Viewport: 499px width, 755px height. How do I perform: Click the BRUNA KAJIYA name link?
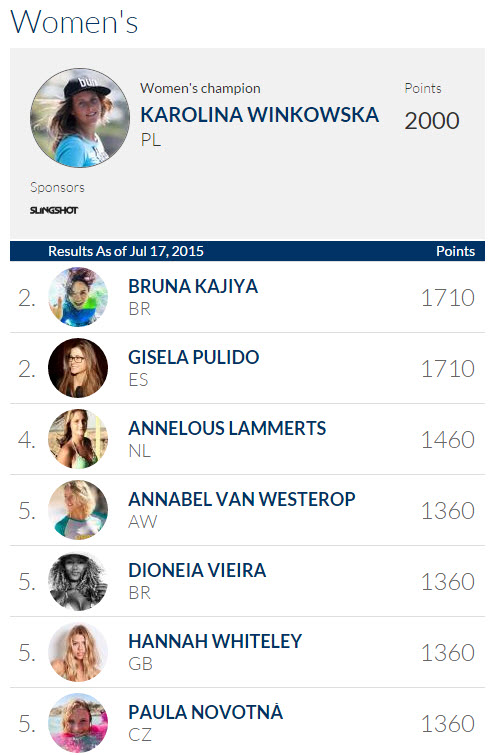point(193,286)
